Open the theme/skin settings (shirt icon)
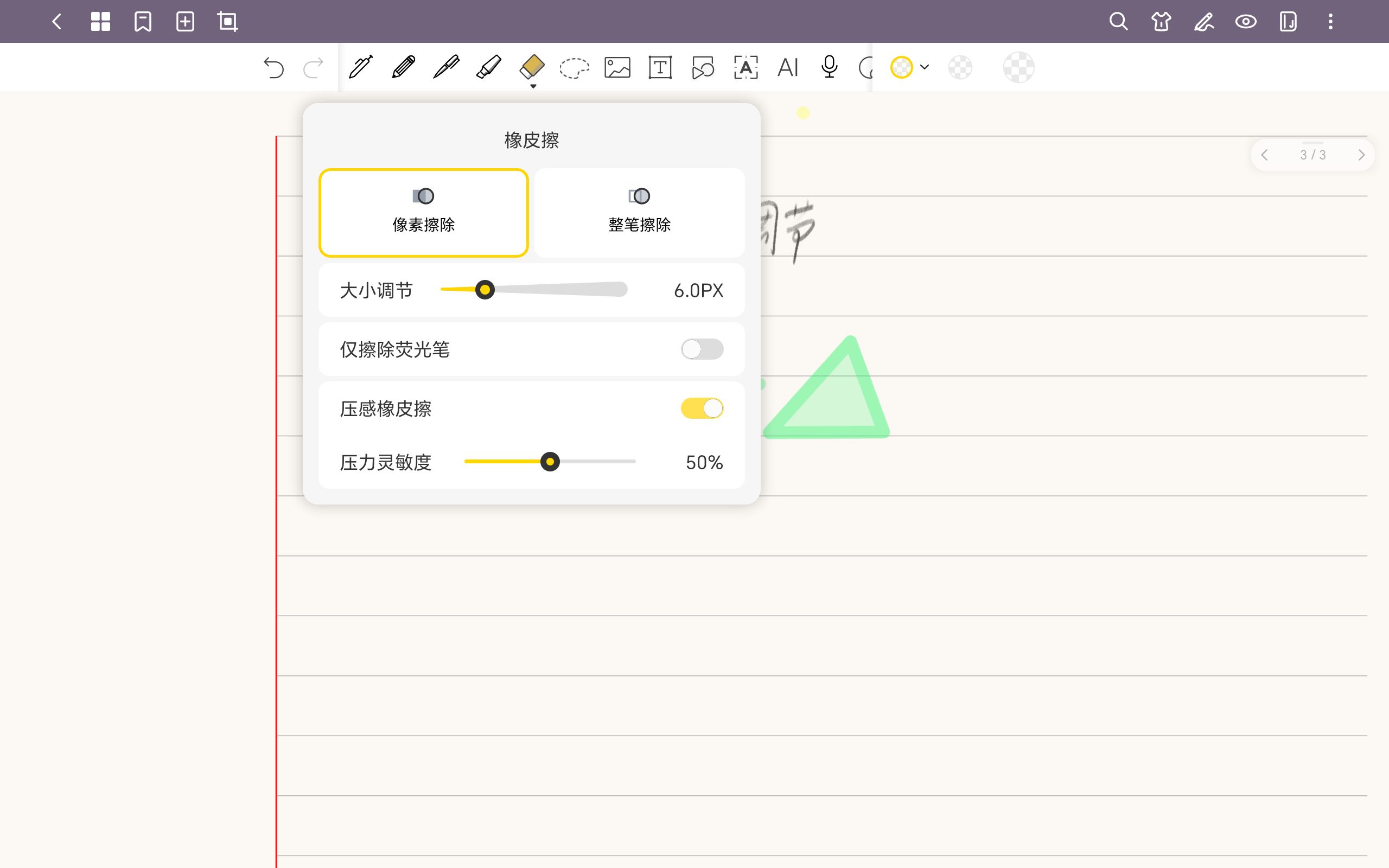Screen dimensions: 1389x868 [x=1160, y=22]
